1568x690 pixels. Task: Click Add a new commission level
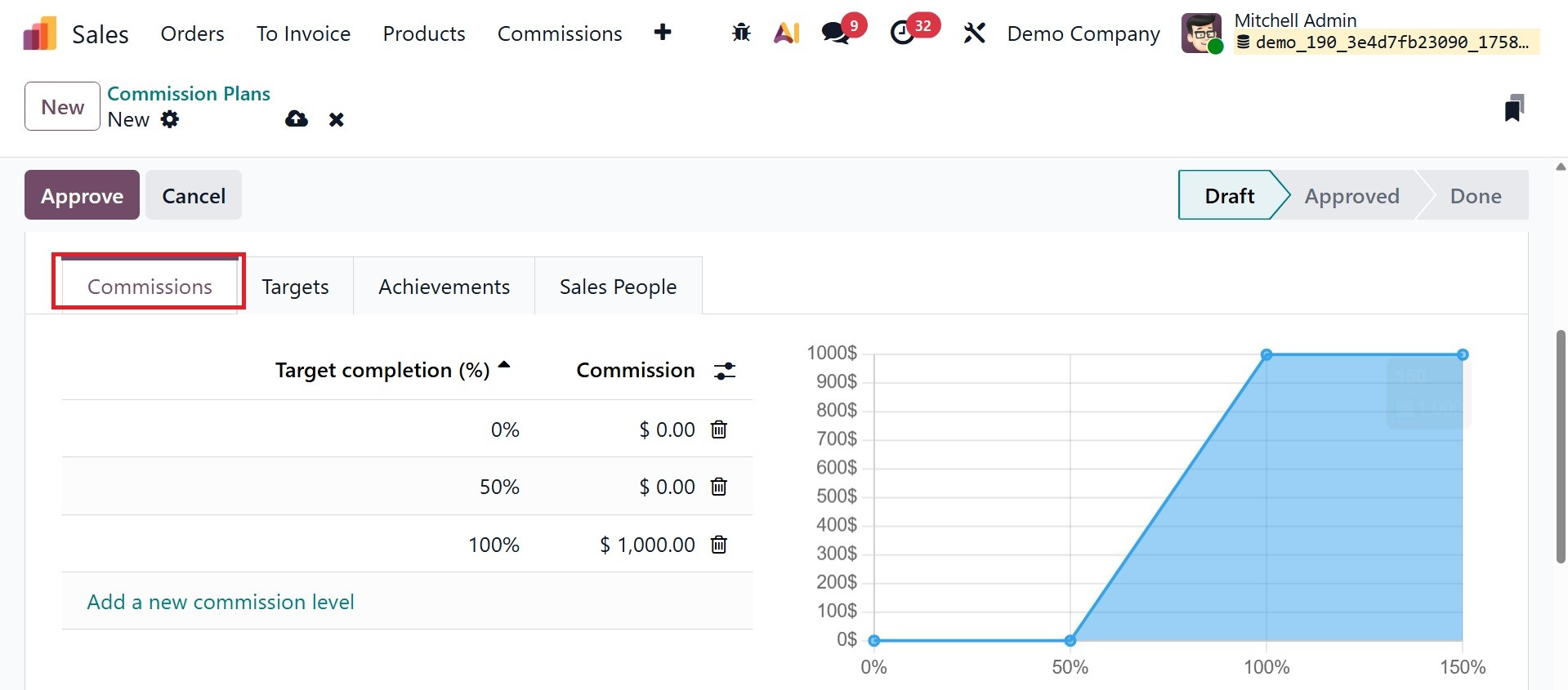221,602
